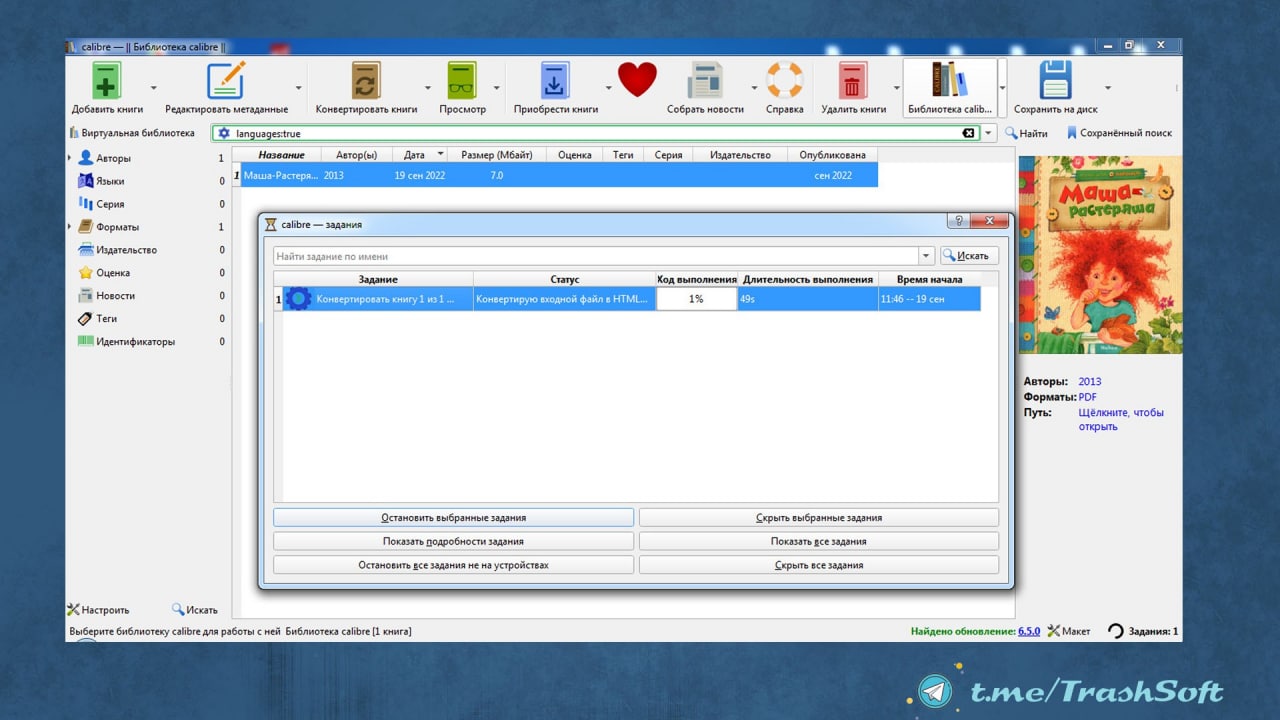Viewport: 1280px width, 720px height.
Task: Expand the Formats (Форматы) tree node
Action: 70,227
